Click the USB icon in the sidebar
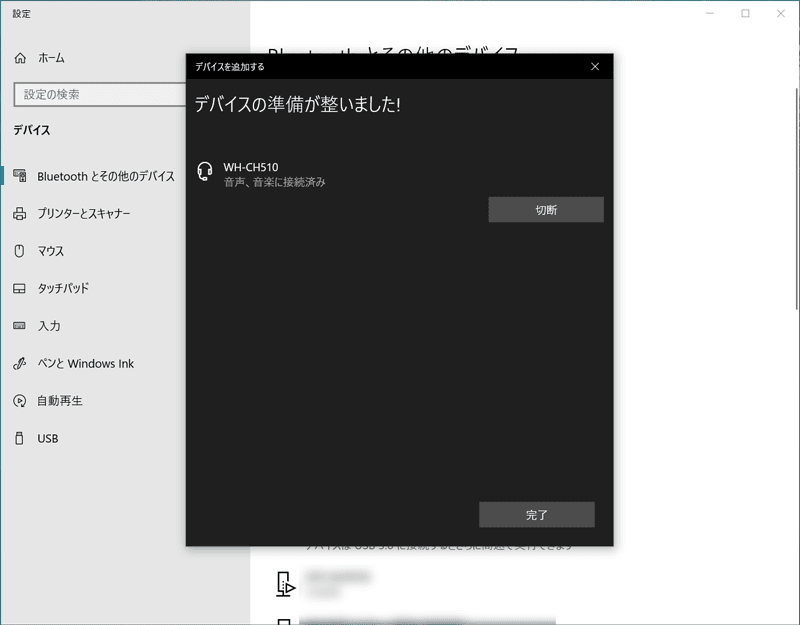The width and height of the screenshot is (800, 625). pyautogui.click(x=19, y=438)
